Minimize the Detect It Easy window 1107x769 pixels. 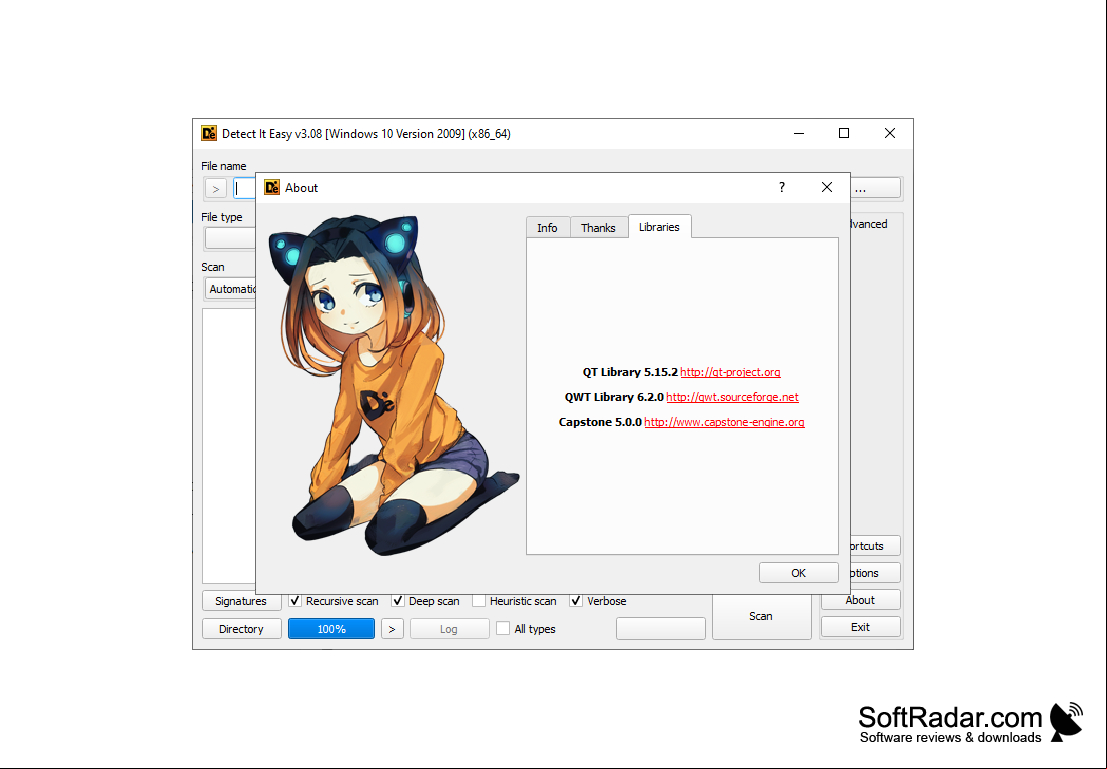click(798, 133)
